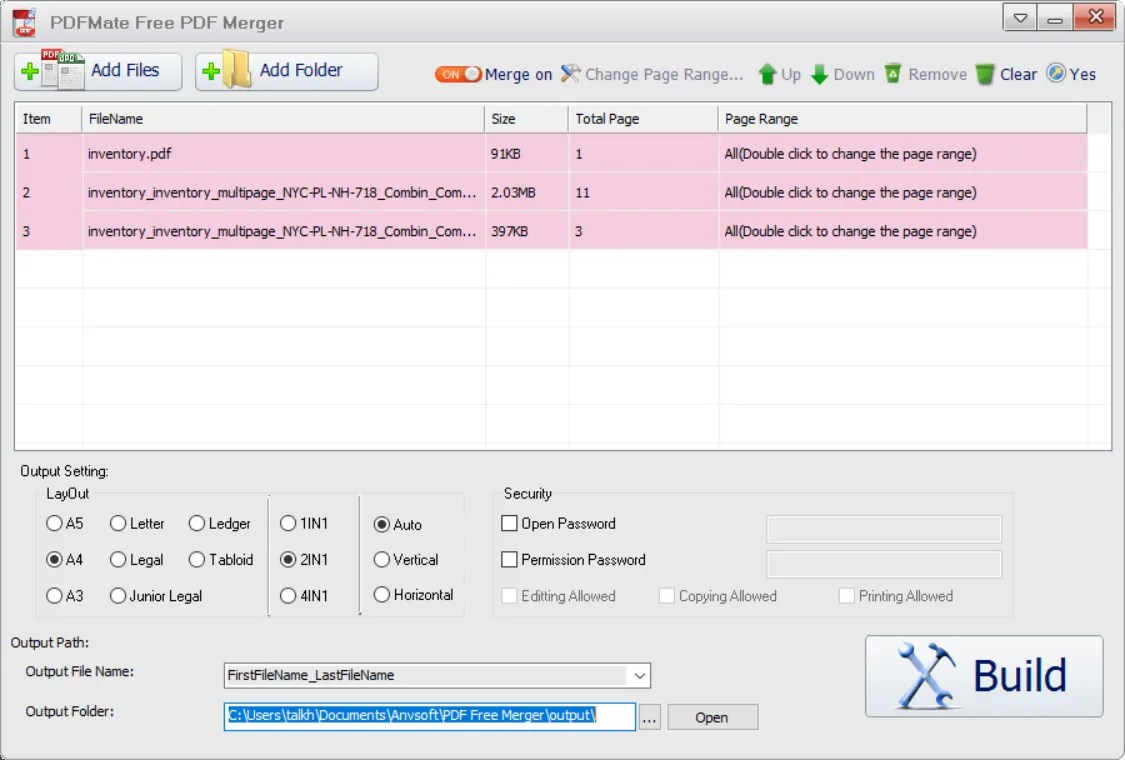Select the A3 layout radio button
The height and width of the screenshot is (760, 1125).
point(55,595)
